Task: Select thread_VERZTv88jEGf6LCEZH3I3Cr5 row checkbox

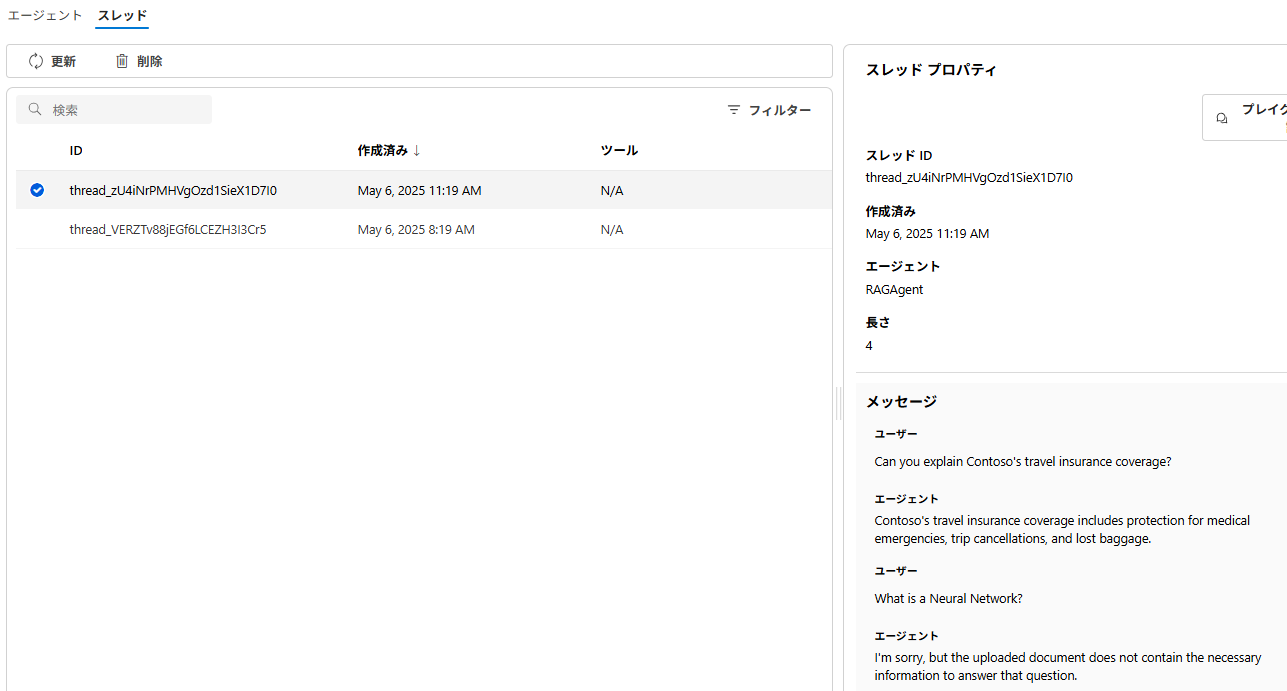Action: (37, 229)
